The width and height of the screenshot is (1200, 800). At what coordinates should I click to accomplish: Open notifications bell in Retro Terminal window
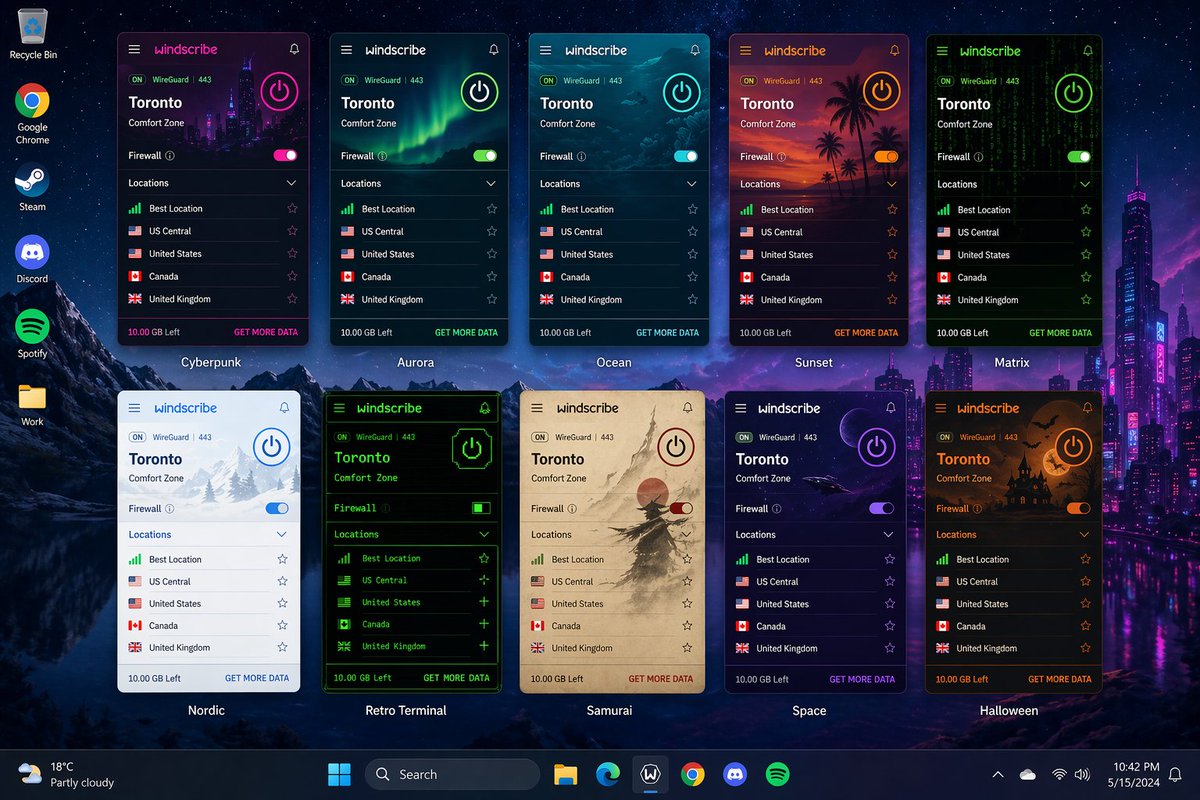click(485, 408)
